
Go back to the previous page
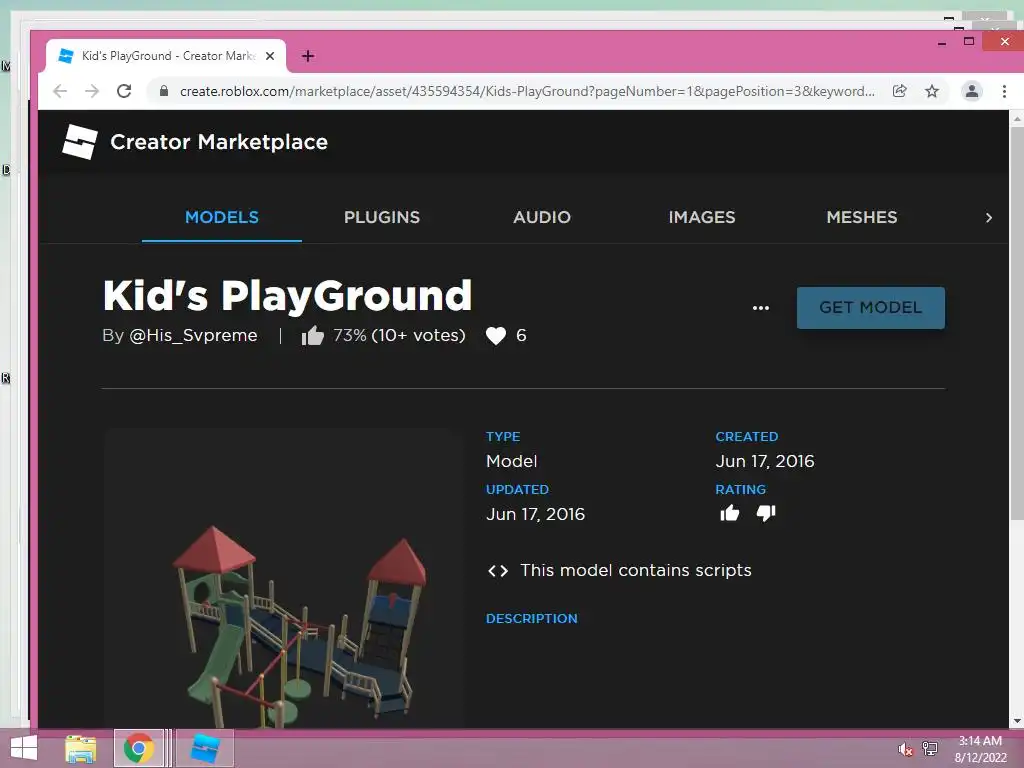click(60, 91)
